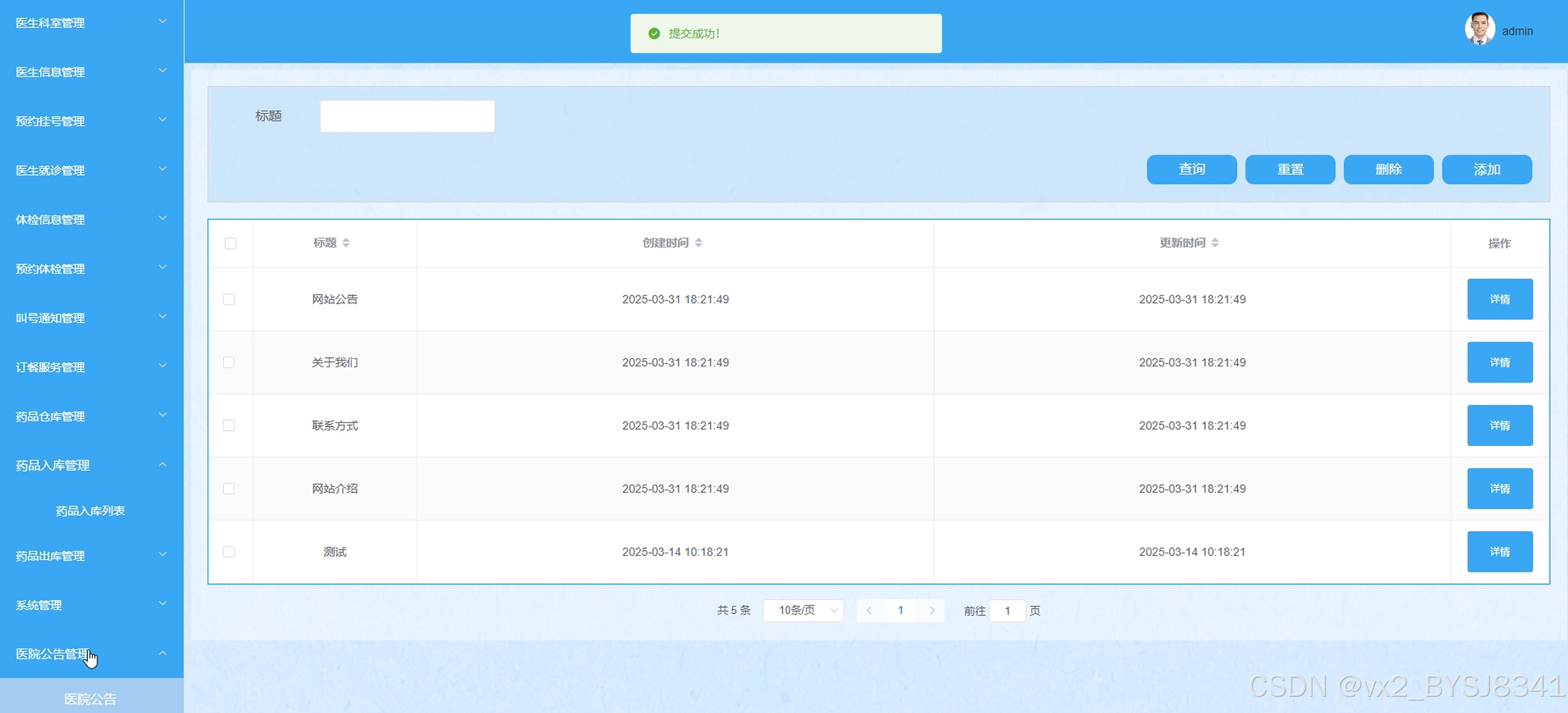Open 药品入库列表 submenu item

(x=90, y=511)
